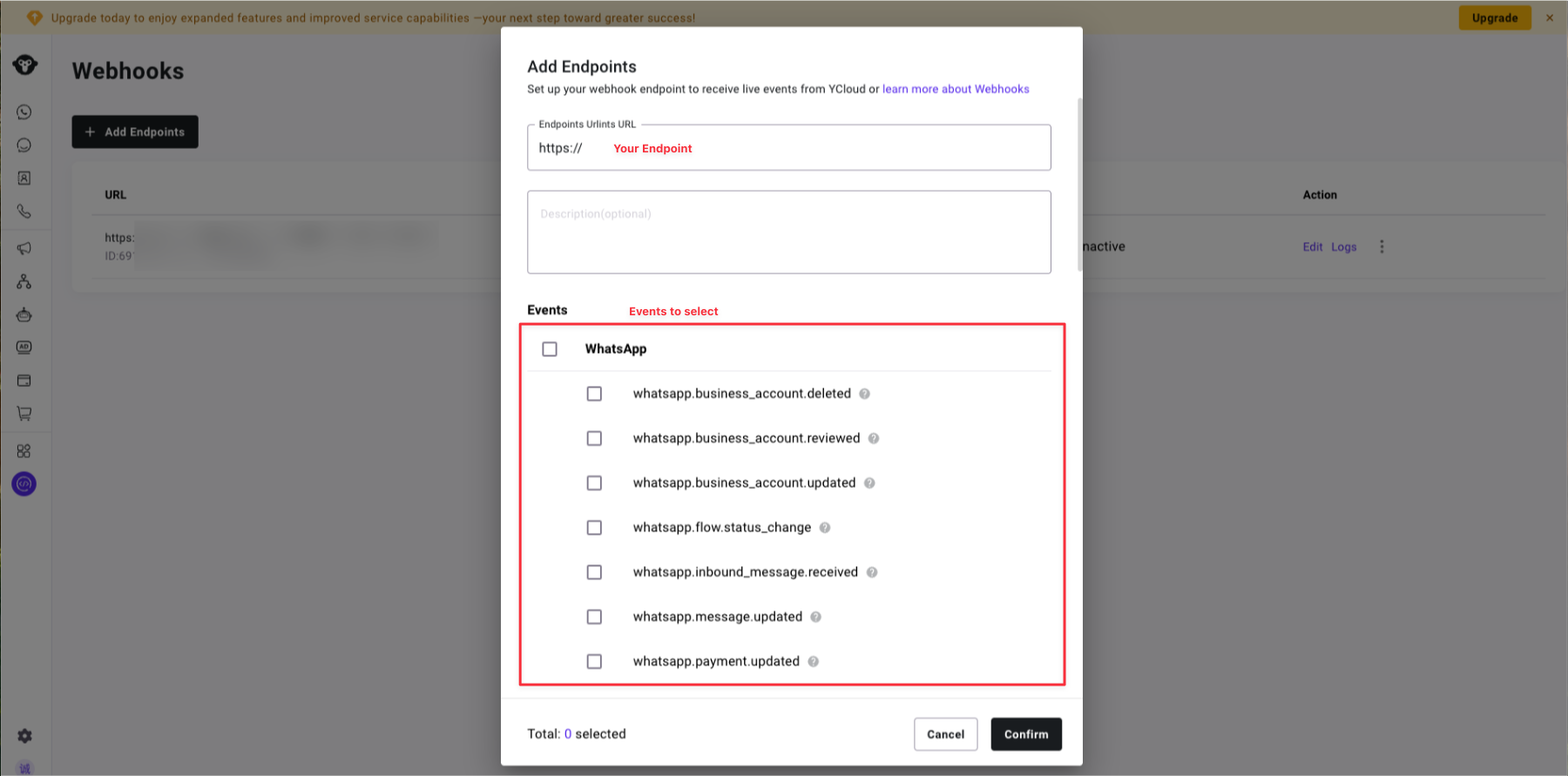The width and height of the screenshot is (1568, 776).
Task: Click the Endpoints URL input field
Action: tap(819, 148)
